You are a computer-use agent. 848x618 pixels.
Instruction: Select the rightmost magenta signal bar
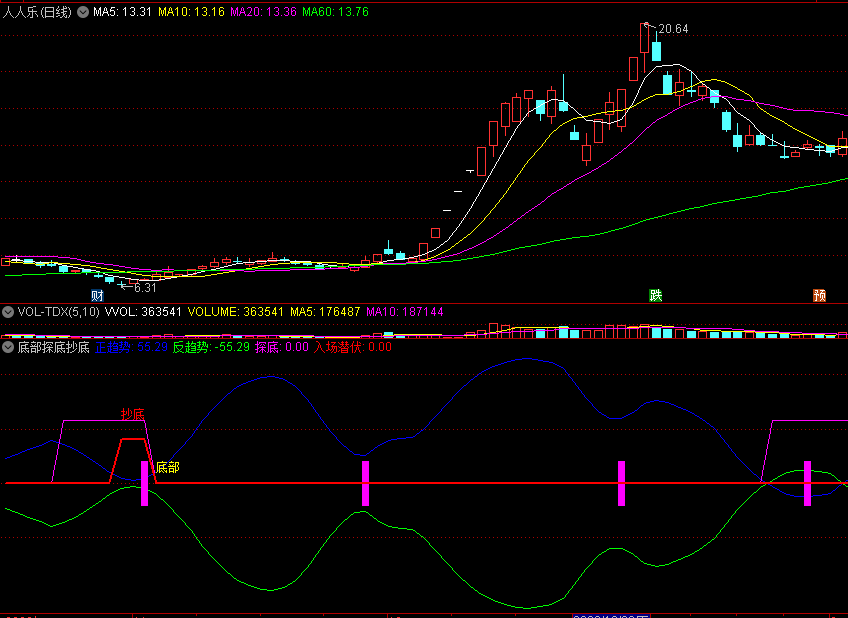coord(807,483)
